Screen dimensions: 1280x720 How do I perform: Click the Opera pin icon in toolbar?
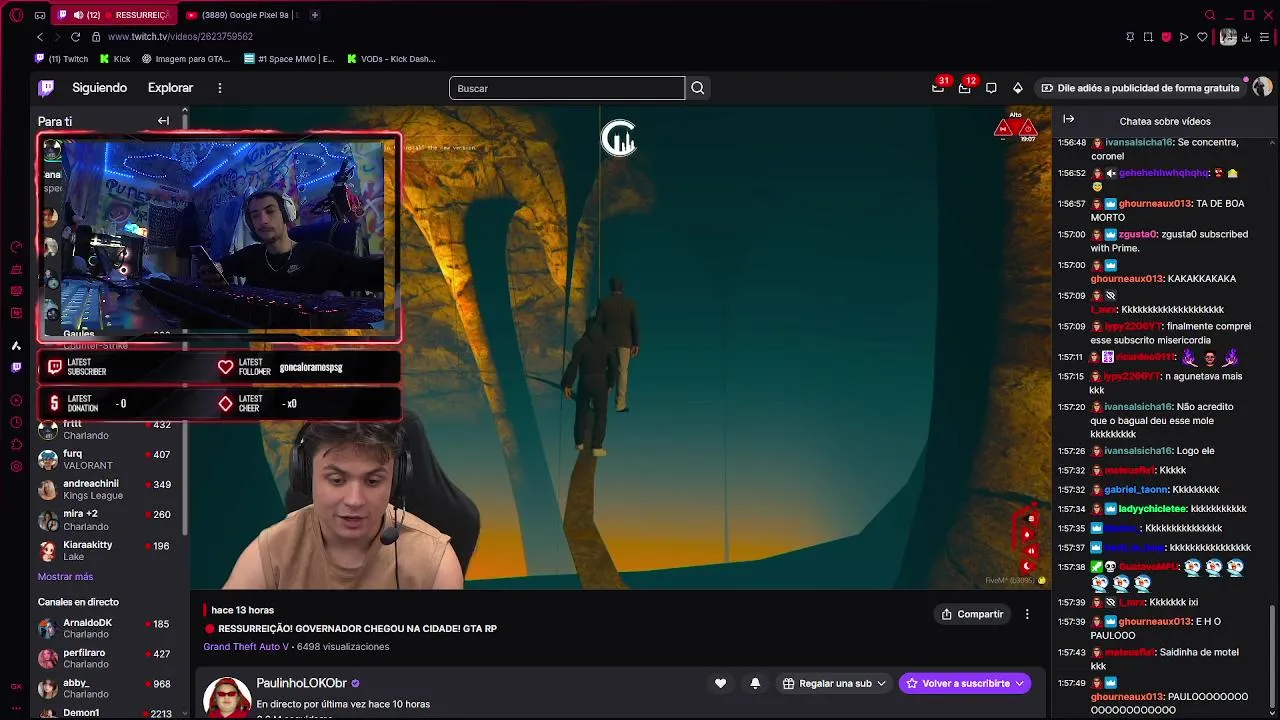pyautogui.click(x=1130, y=37)
